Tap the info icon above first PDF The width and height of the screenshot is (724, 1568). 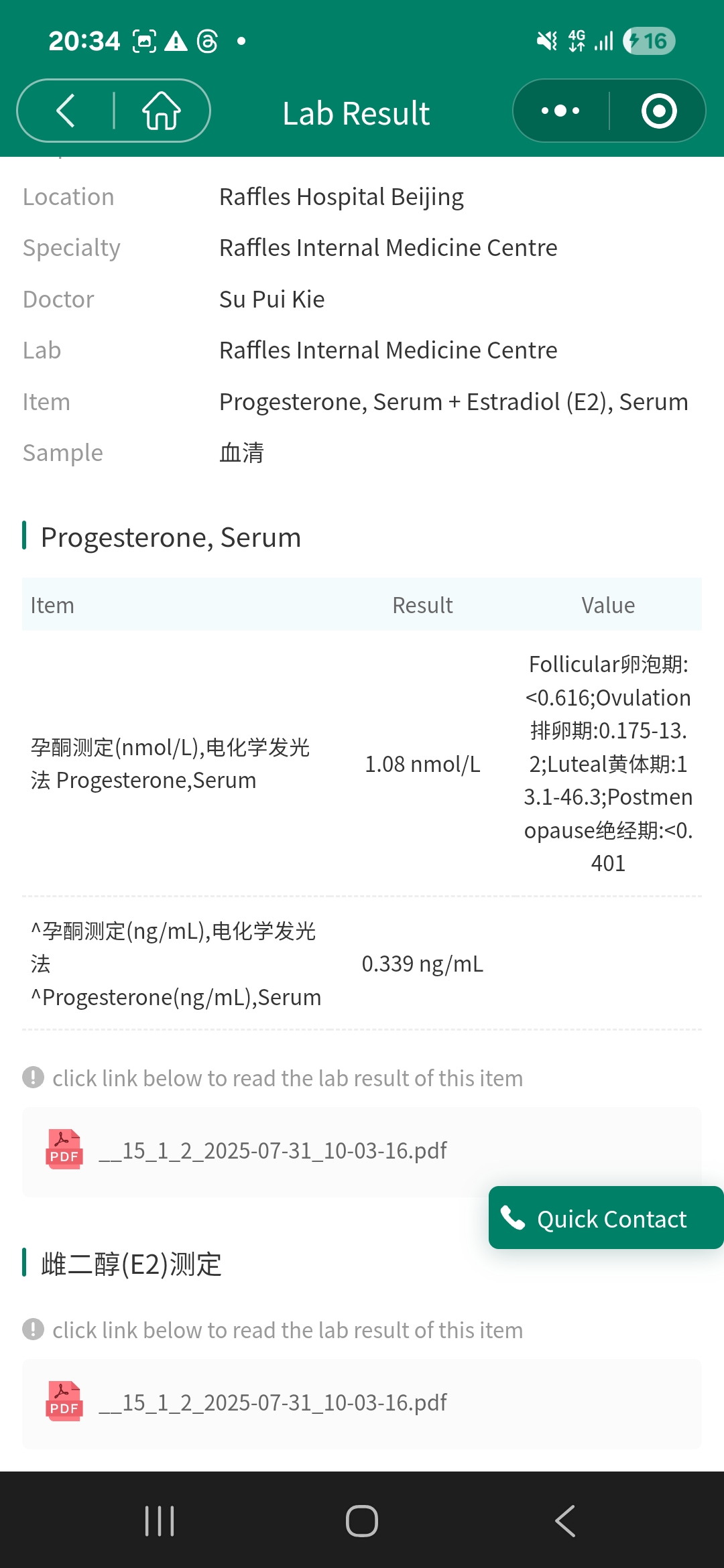pyautogui.click(x=33, y=1077)
